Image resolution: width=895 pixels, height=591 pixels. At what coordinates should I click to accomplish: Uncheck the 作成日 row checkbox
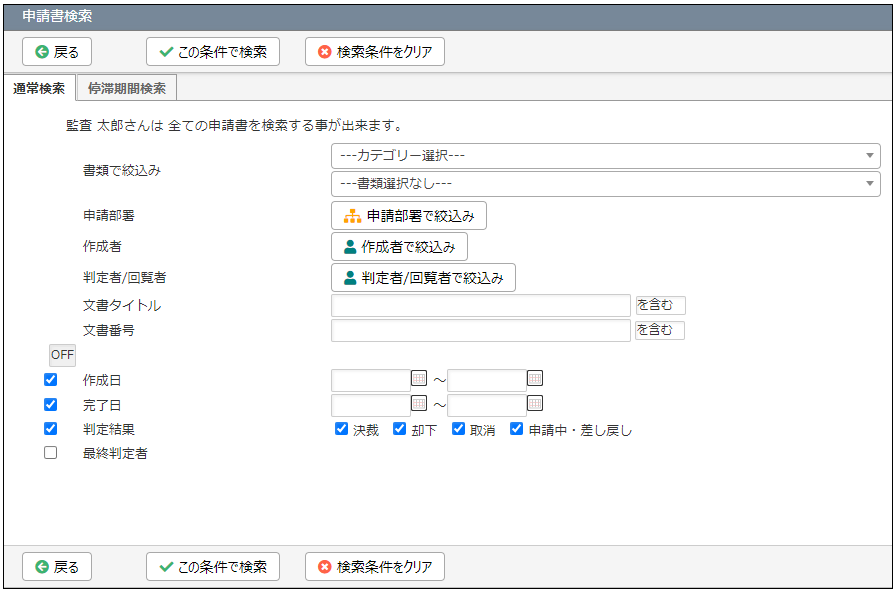tap(51, 379)
